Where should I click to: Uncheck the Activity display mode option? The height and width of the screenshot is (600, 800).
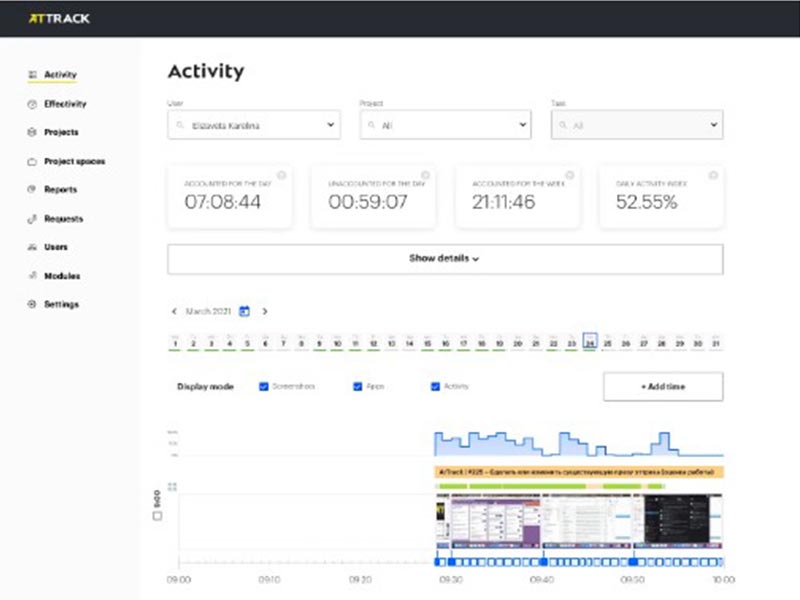(x=435, y=386)
